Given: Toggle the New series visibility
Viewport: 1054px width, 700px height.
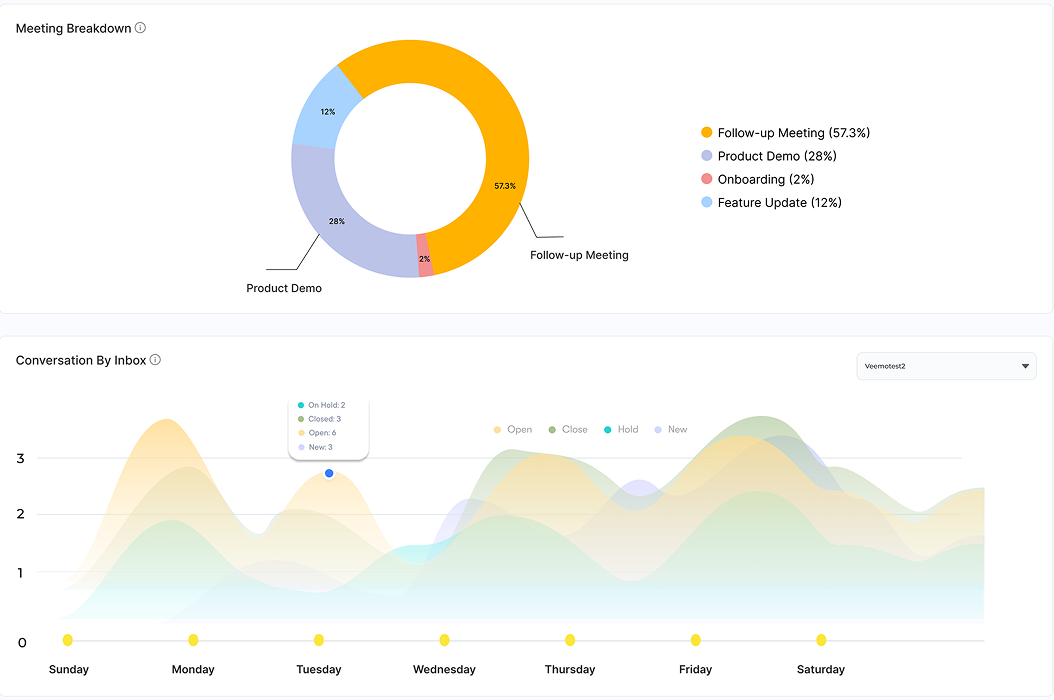Looking at the screenshot, I should click(x=660, y=429).
